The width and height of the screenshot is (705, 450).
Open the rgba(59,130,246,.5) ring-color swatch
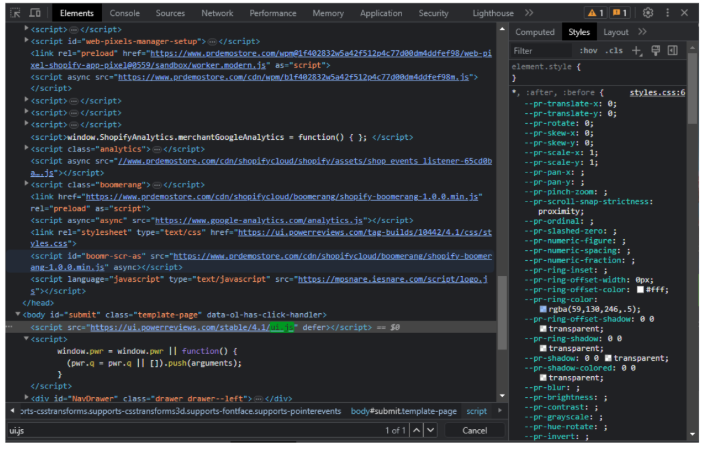[543, 309]
